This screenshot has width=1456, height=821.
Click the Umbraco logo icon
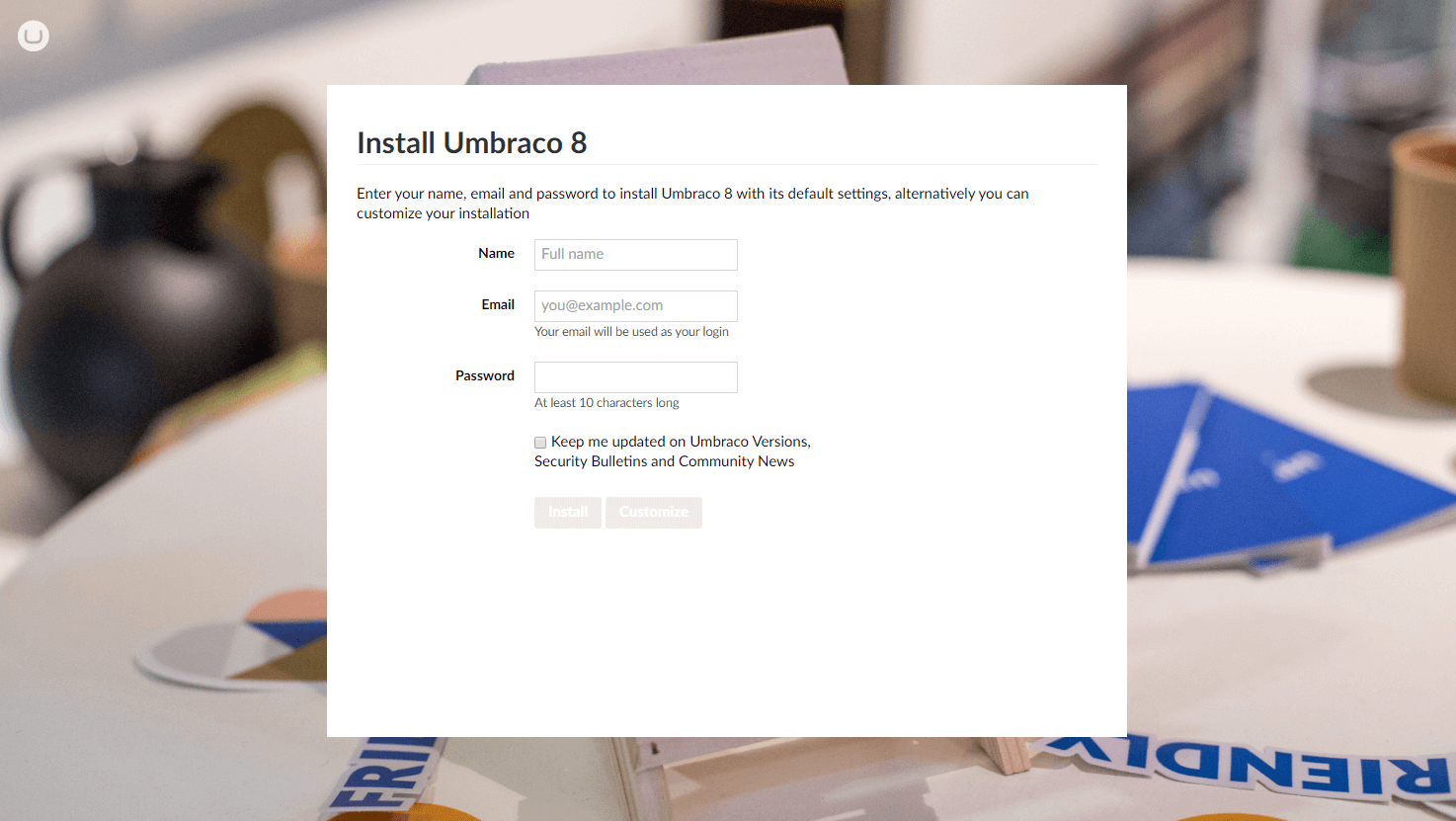[x=34, y=37]
